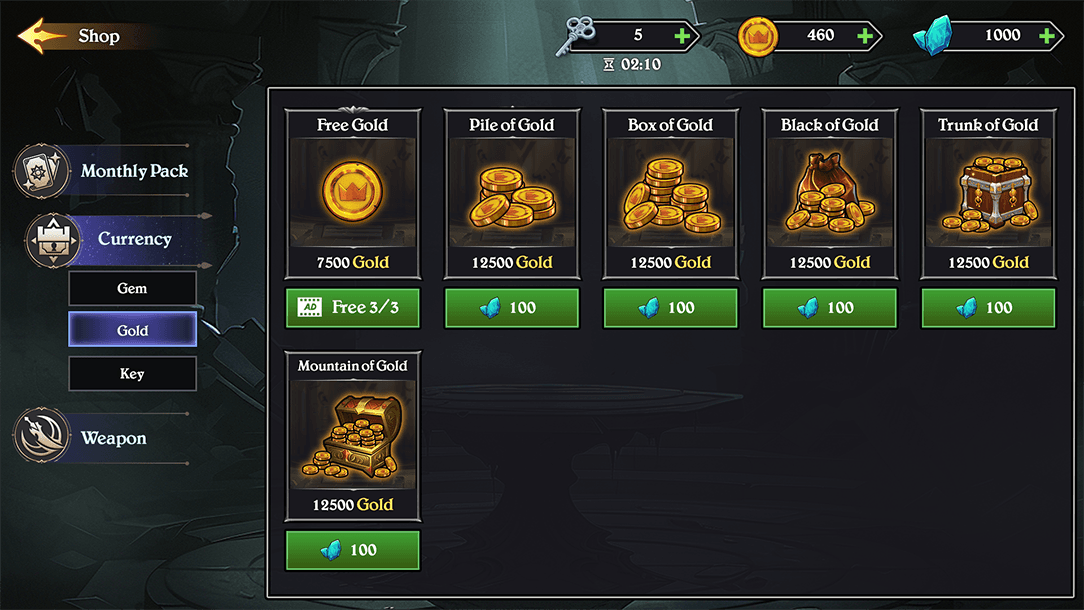Expand the Currency category

coord(134,239)
